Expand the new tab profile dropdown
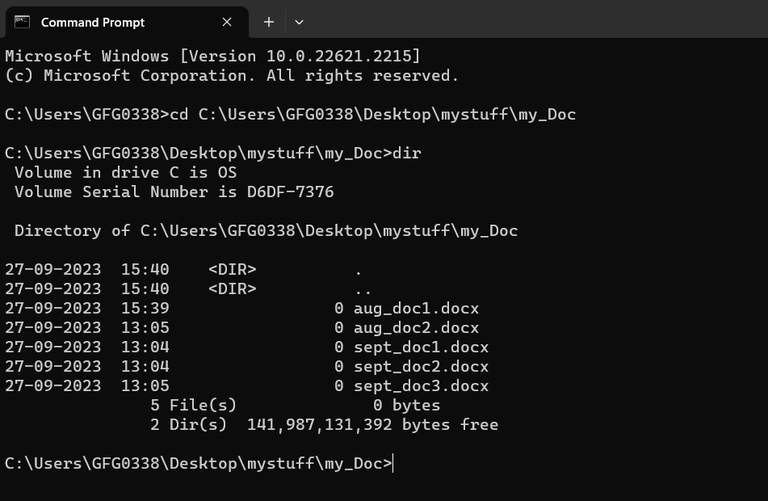 coord(299,21)
